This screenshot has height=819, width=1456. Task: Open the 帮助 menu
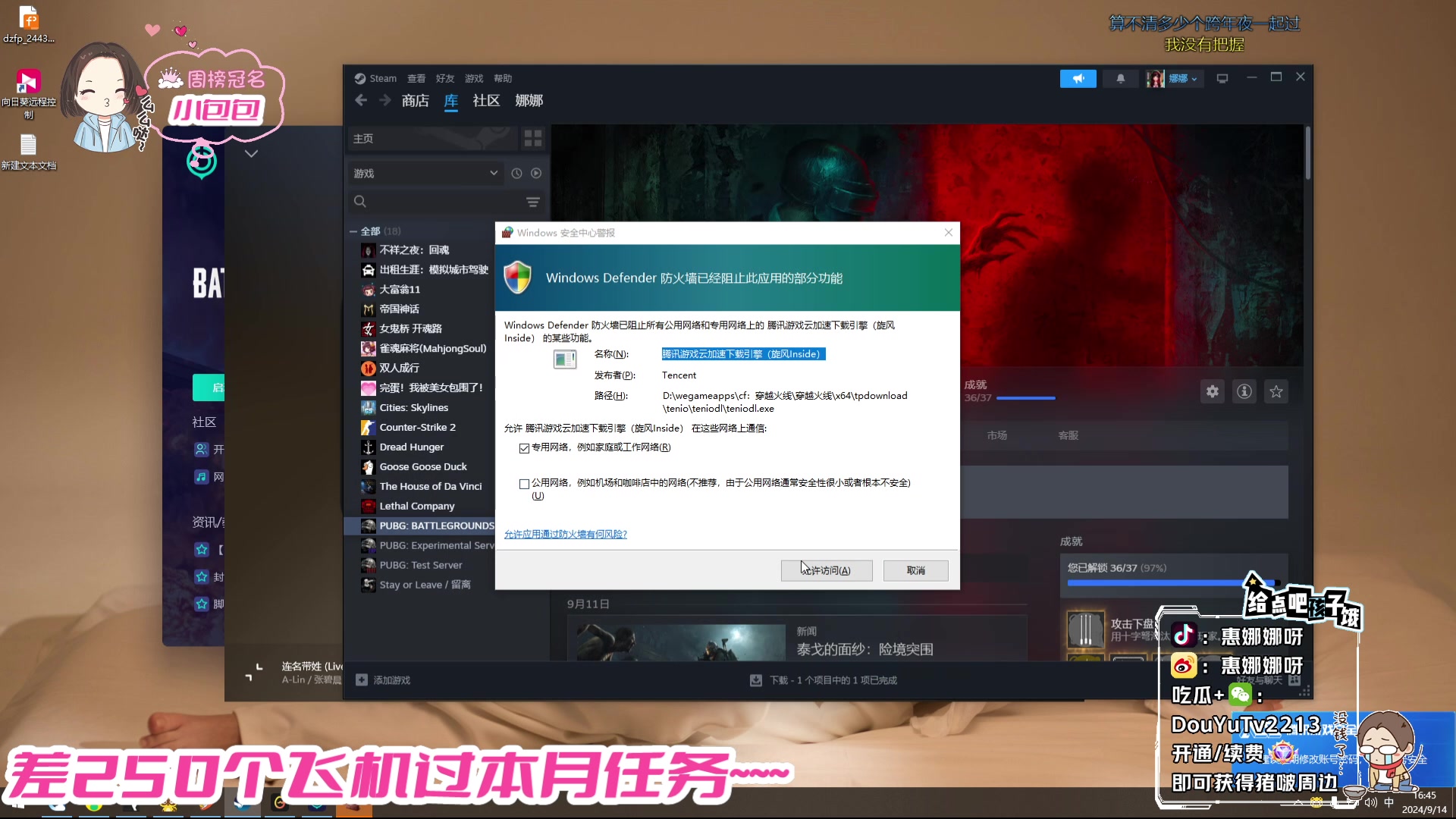(503, 78)
